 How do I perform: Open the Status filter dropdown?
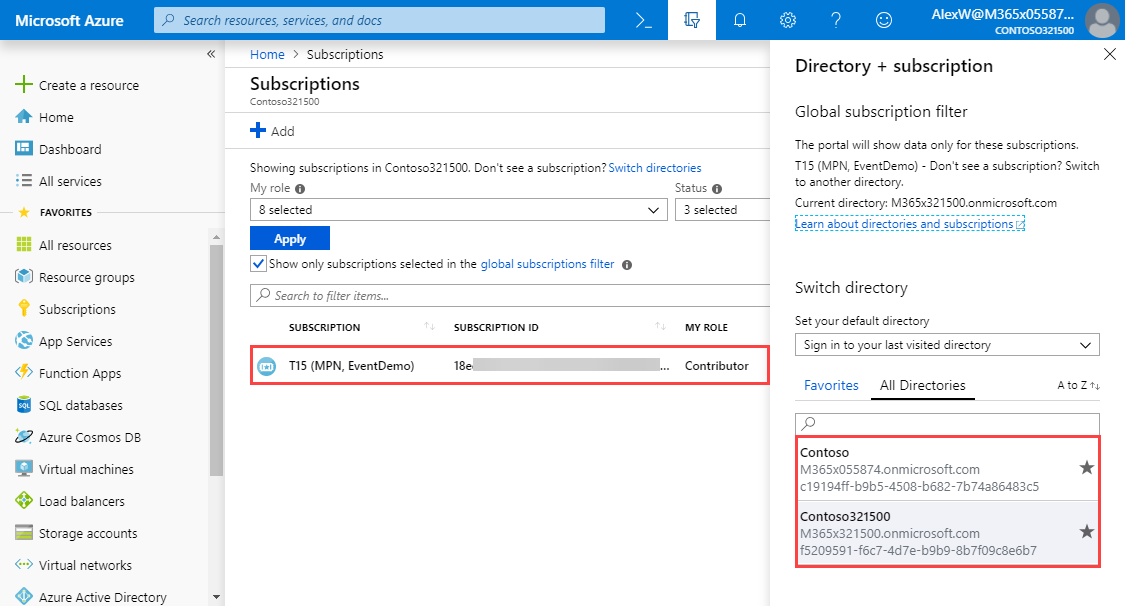pos(722,210)
